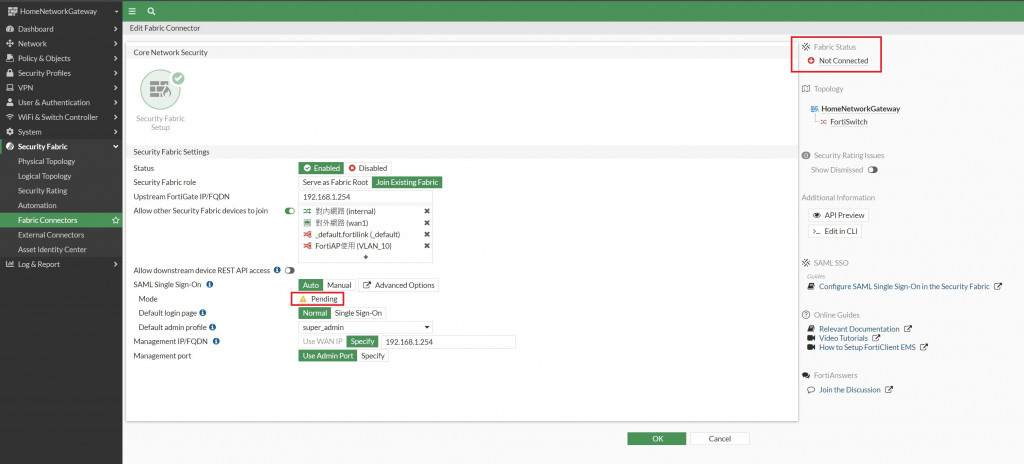Toggle Allow other Security Fabric devices to join

[x=290, y=211]
